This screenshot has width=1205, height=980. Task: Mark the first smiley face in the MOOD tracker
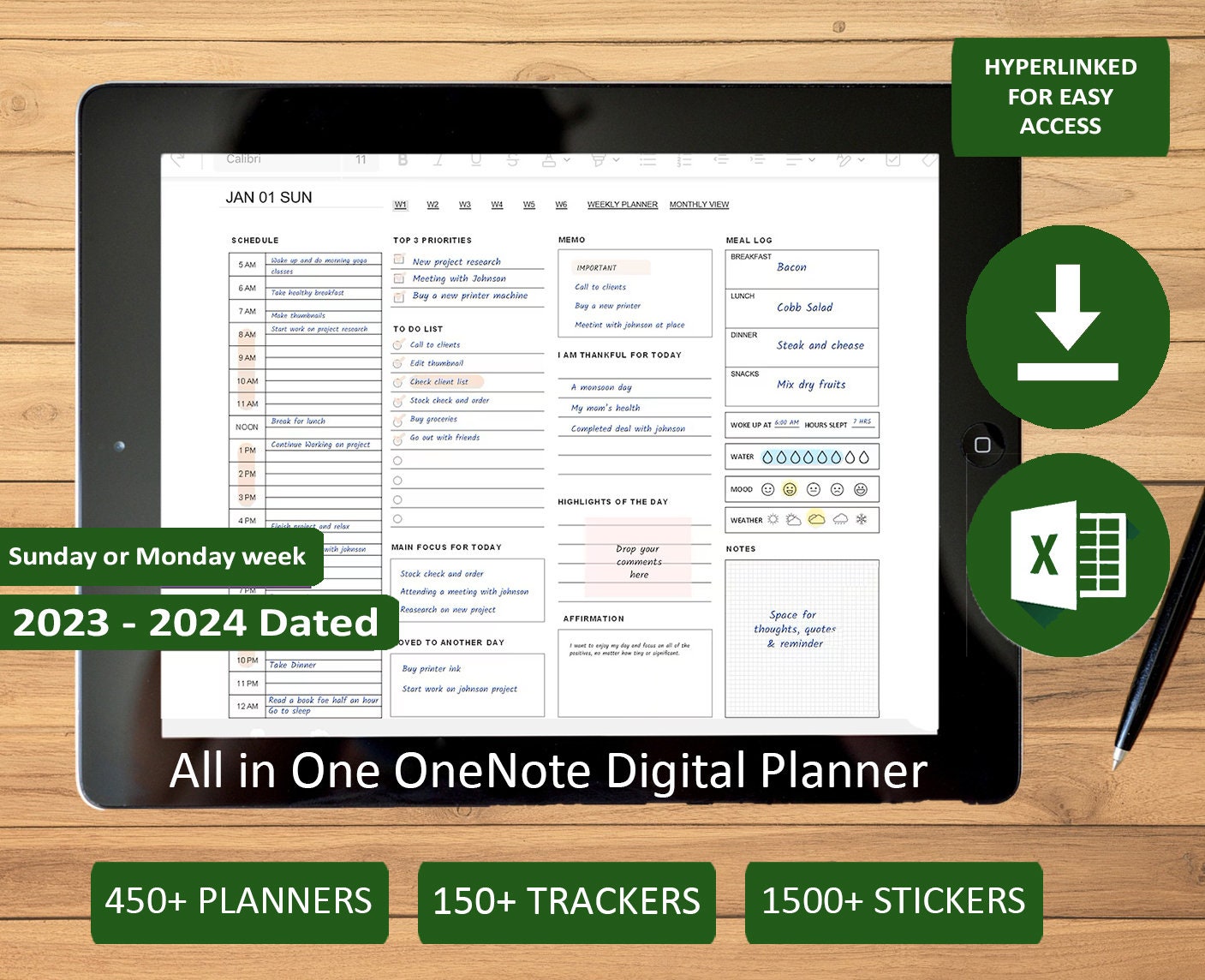768,489
